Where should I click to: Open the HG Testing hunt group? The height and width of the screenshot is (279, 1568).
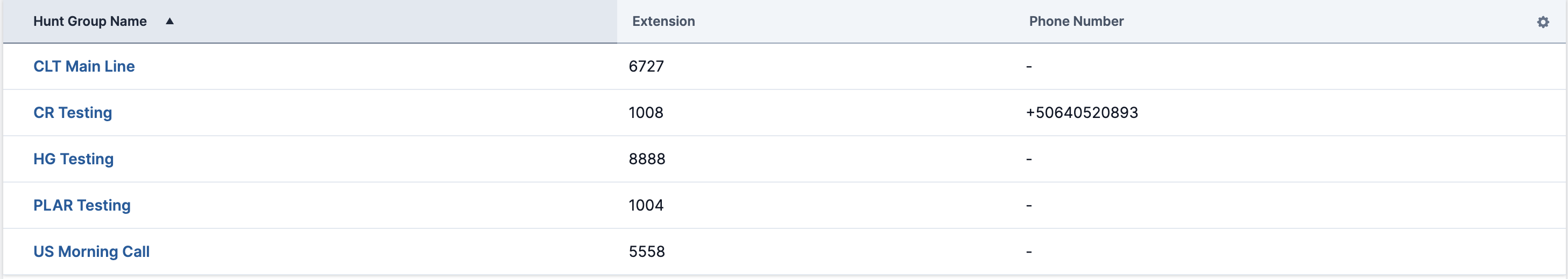(x=73, y=159)
